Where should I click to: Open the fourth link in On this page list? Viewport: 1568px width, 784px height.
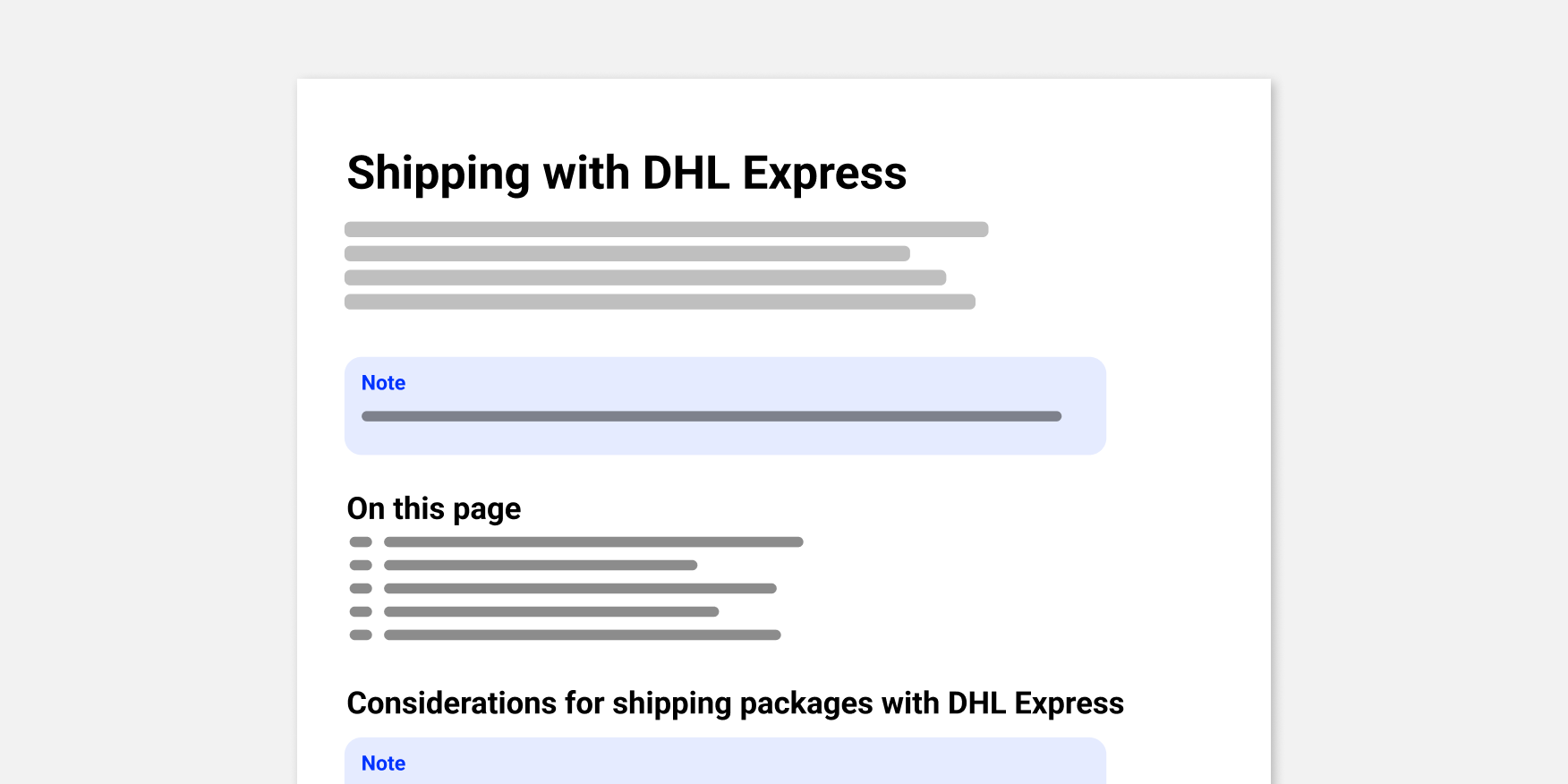pos(550,611)
